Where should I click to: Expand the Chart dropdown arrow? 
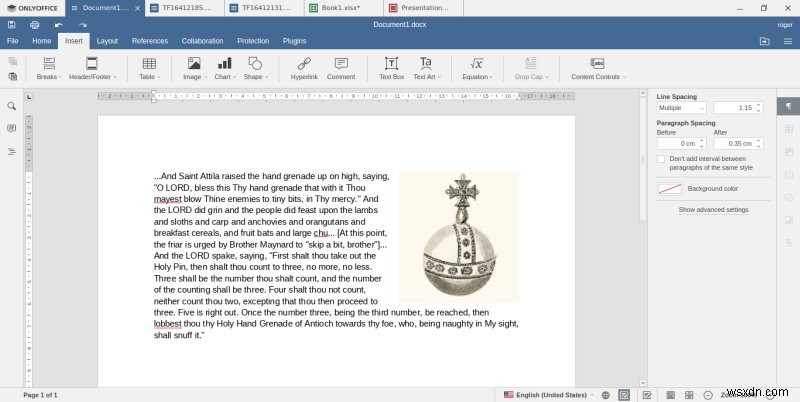point(234,77)
